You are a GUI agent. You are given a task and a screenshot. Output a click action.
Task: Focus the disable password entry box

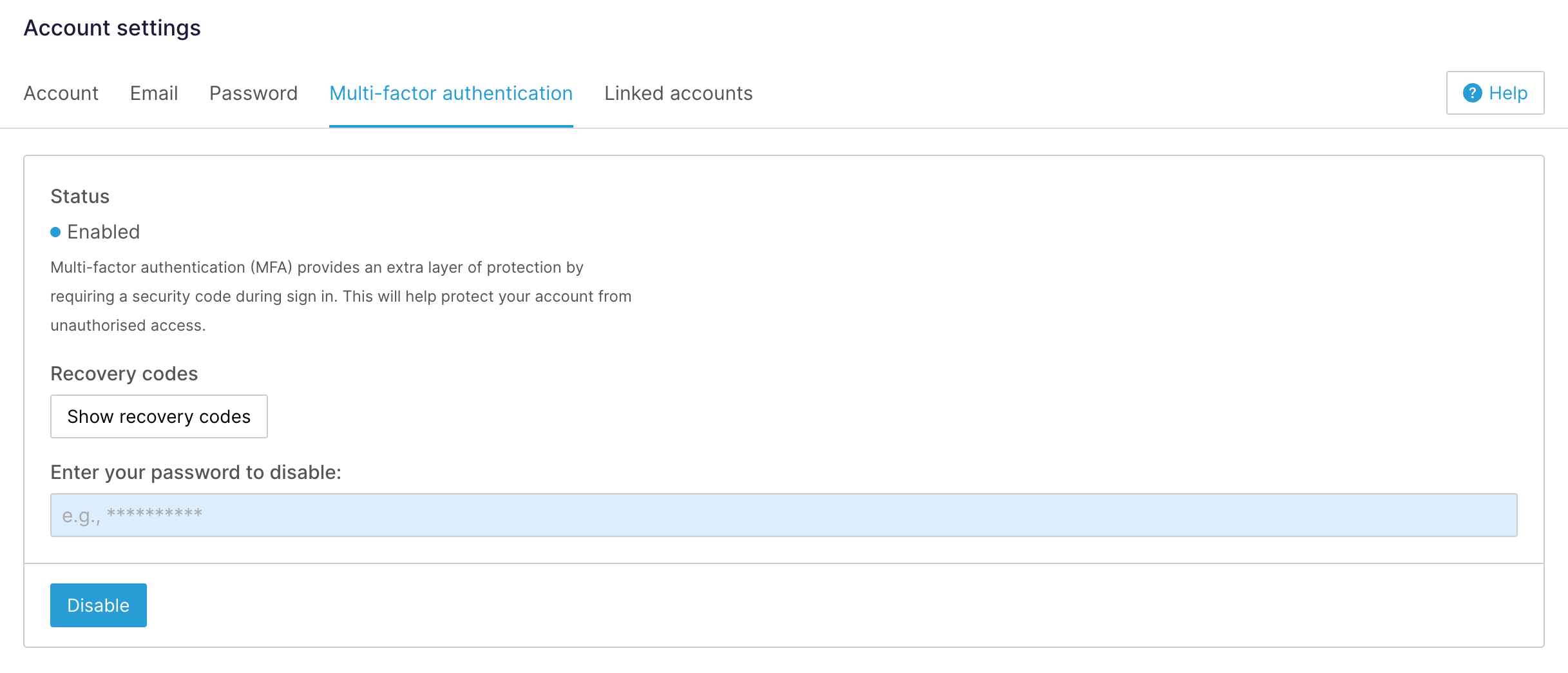pos(783,514)
